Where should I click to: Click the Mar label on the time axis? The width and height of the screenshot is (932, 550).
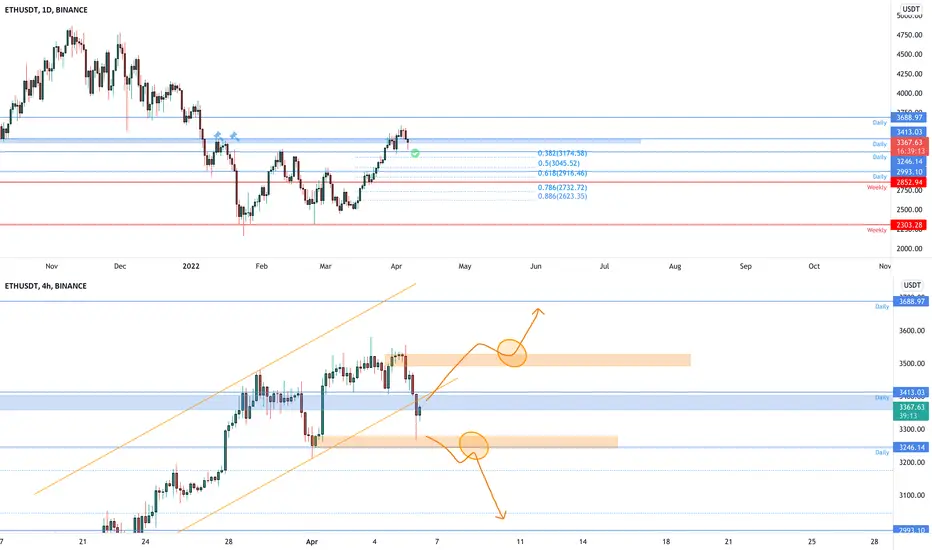pyautogui.click(x=325, y=266)
